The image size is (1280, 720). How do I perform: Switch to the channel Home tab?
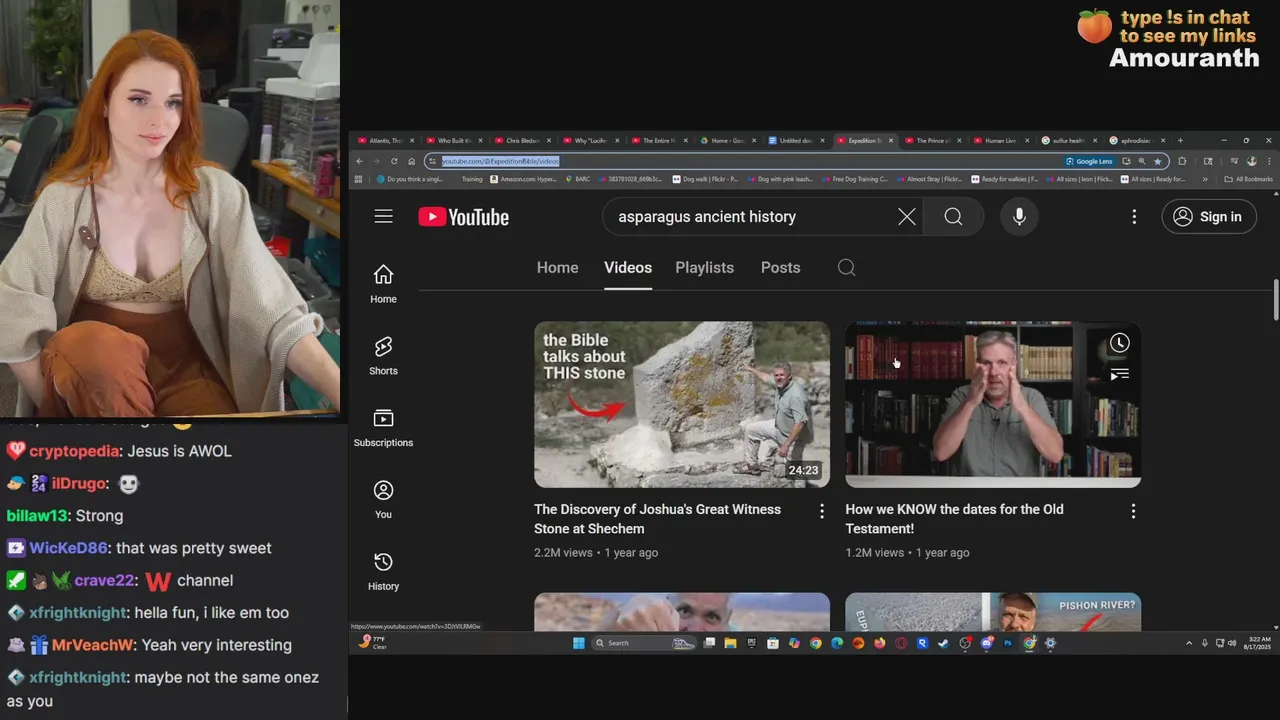click(557, 267)
